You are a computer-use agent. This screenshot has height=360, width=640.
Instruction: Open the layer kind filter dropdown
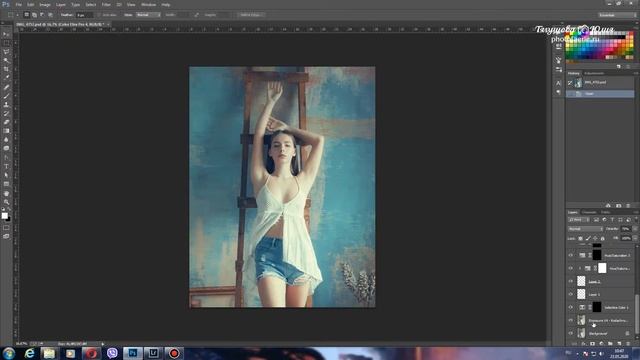[579, 220]
